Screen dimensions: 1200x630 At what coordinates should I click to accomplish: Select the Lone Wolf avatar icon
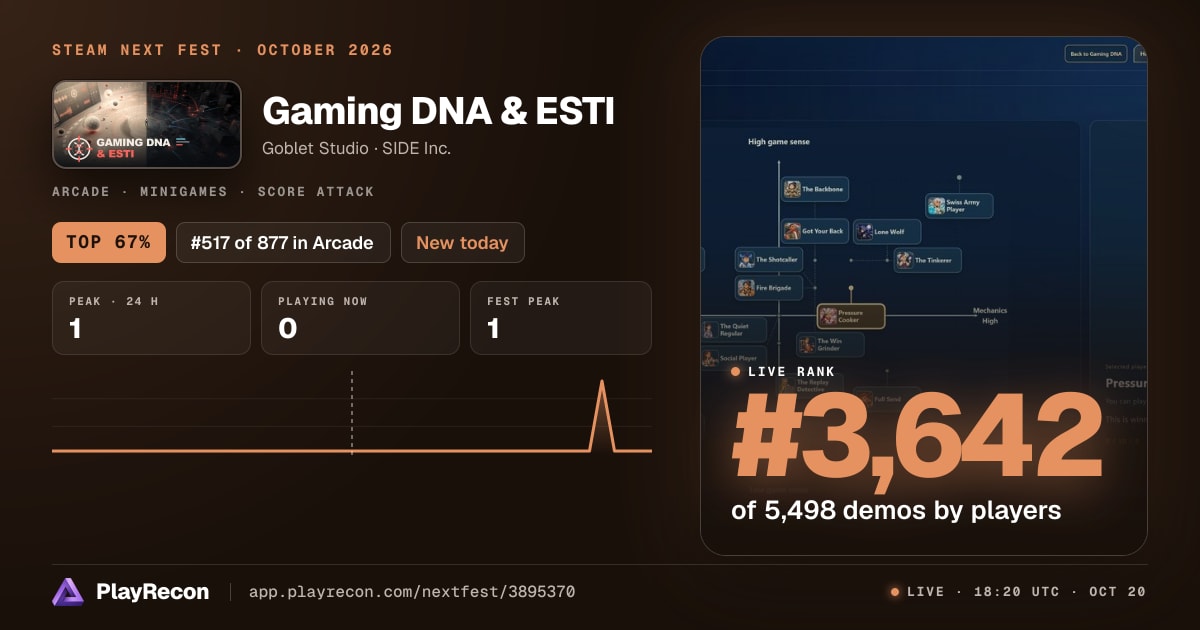coord(864,231)
